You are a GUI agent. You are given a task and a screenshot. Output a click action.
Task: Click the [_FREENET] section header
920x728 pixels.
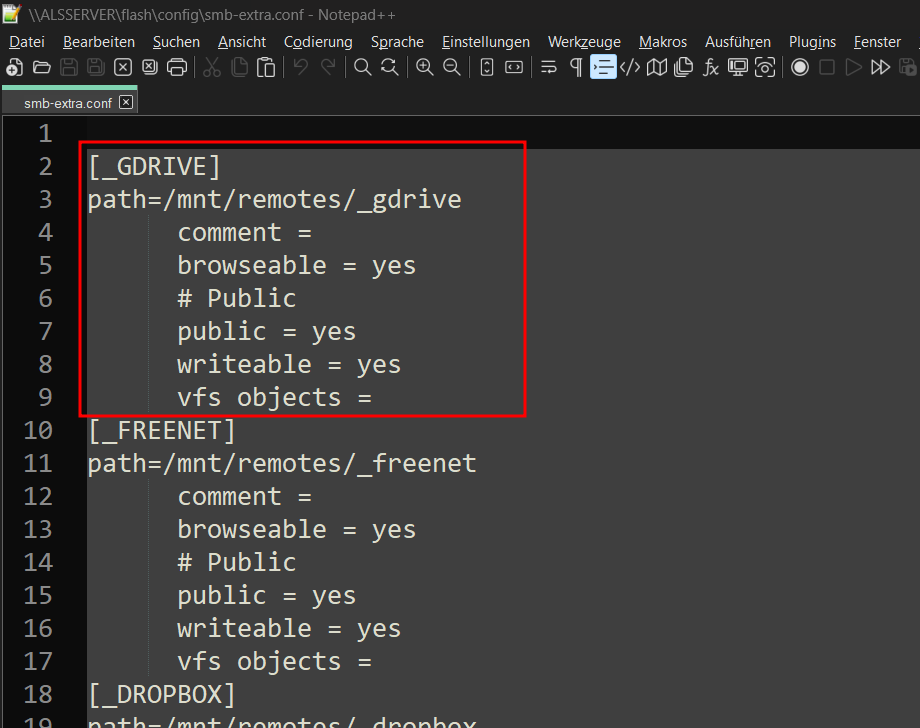point(161,431)
